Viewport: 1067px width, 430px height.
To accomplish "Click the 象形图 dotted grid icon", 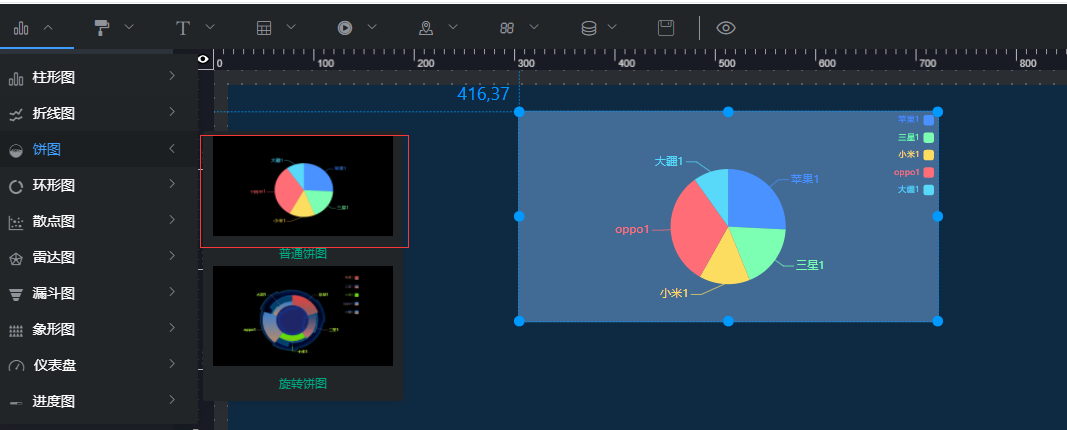I will pyautogui.click(x=16, y=331).
